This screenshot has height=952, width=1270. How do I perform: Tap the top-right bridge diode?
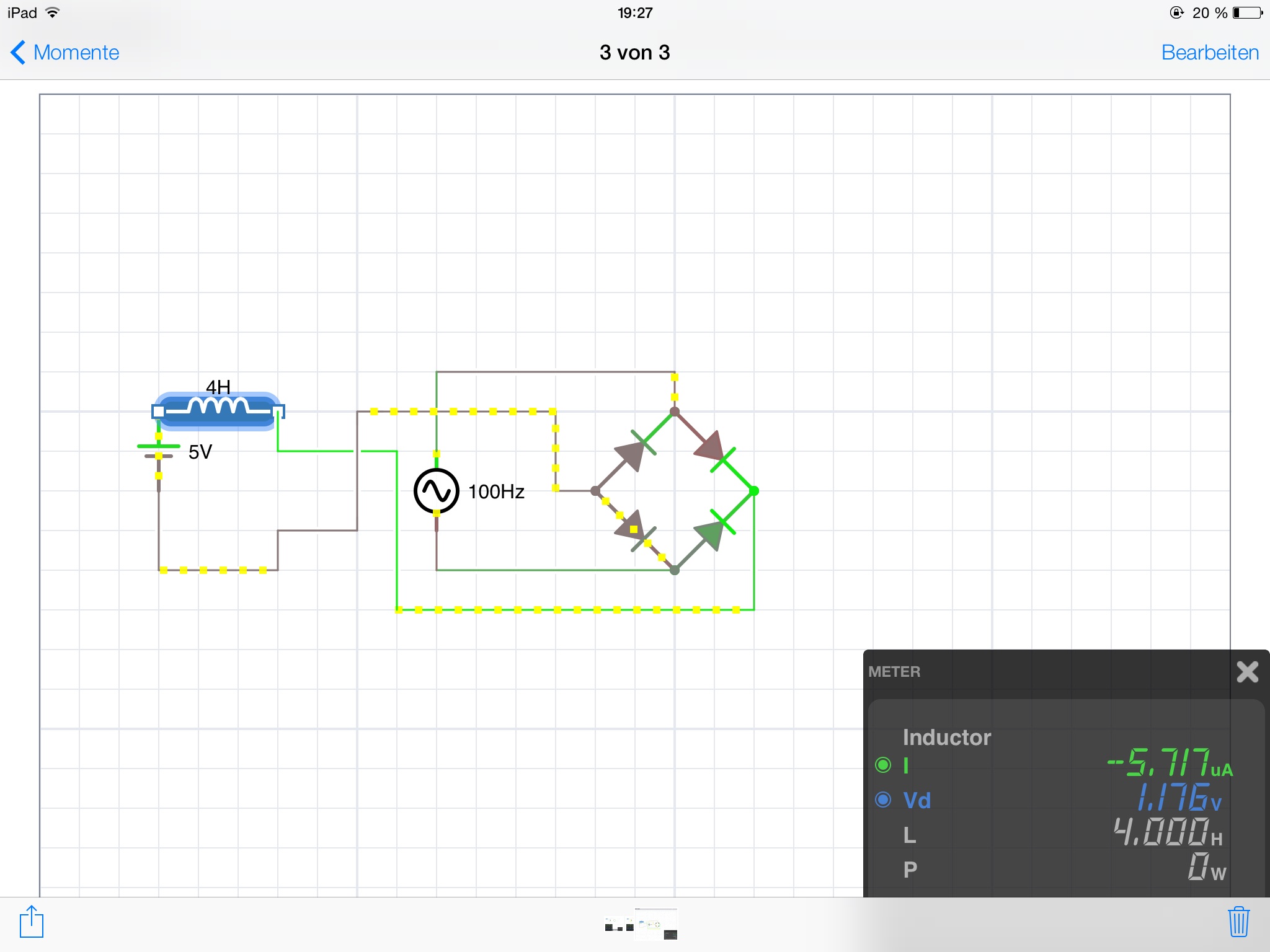(714, 451)
